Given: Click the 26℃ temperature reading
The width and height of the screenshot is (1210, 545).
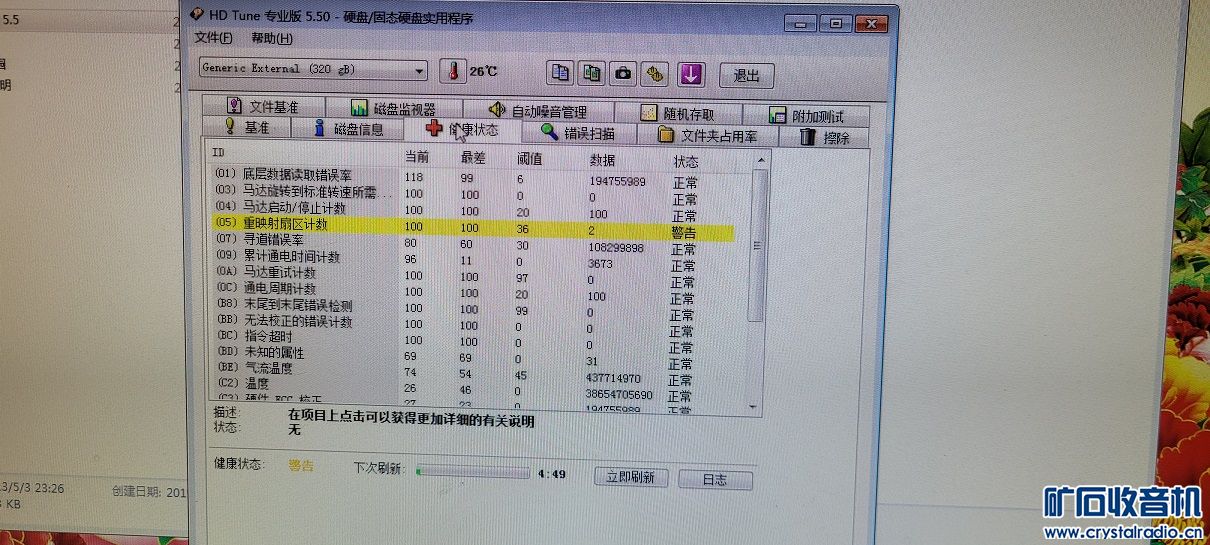Looking at the screenshot, I should tap(484, 72).
